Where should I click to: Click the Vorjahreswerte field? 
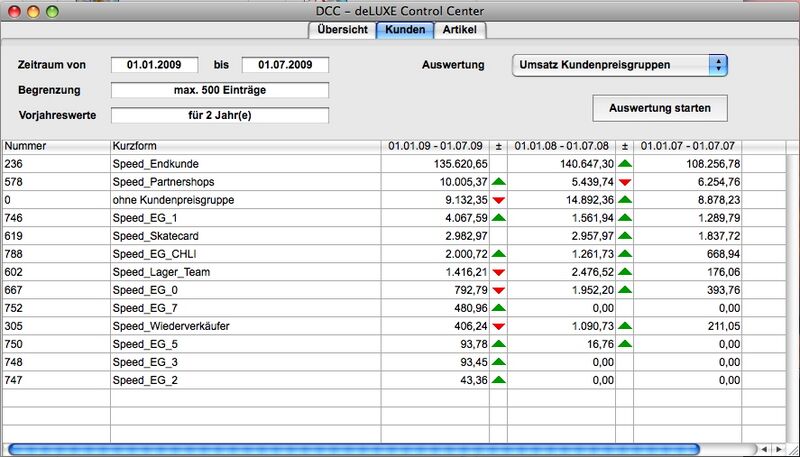(x=219, y=115)
